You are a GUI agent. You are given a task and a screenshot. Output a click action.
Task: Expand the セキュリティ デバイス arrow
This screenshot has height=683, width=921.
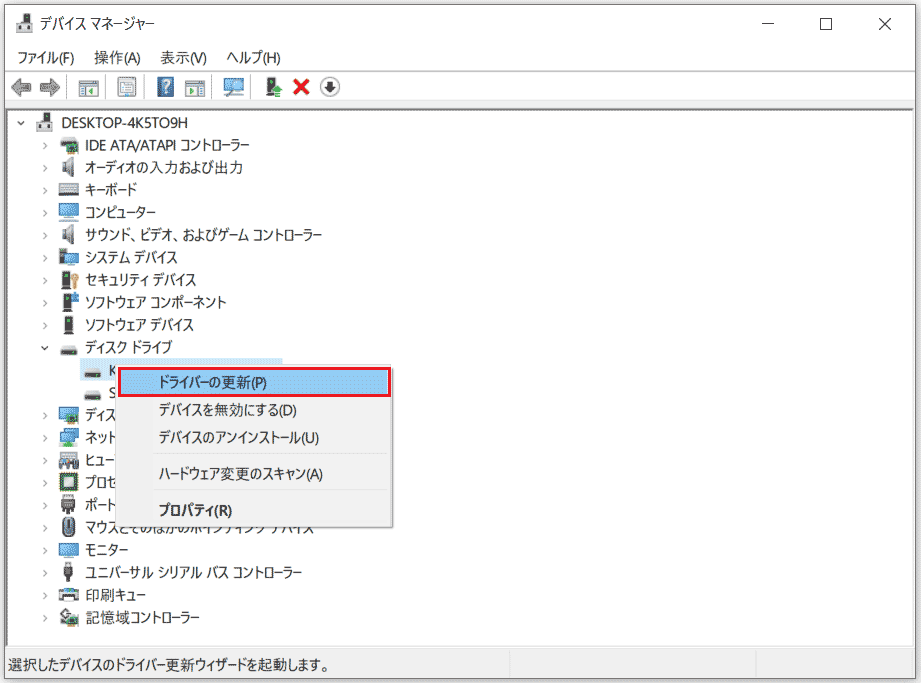click(45, 280)
